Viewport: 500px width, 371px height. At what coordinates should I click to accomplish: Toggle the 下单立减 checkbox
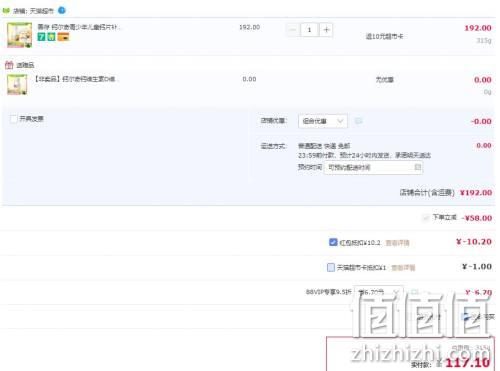point(425,218)
